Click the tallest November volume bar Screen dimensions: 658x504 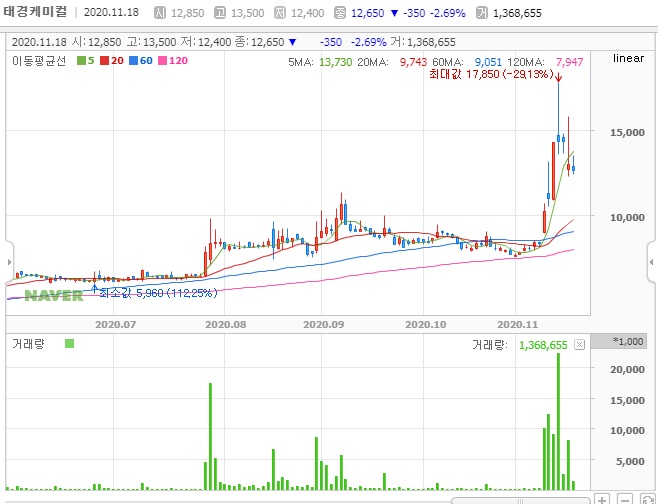click(x=558, y=421)
